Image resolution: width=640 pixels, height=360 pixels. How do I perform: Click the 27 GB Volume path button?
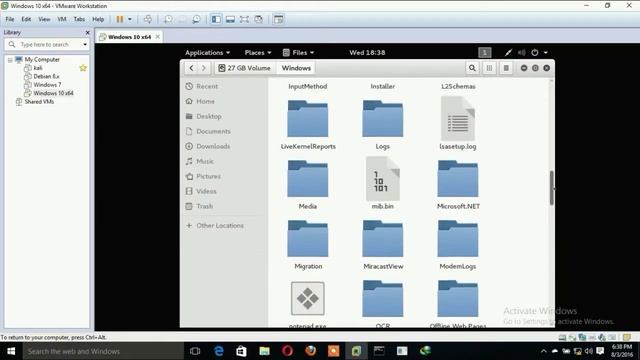244,68
